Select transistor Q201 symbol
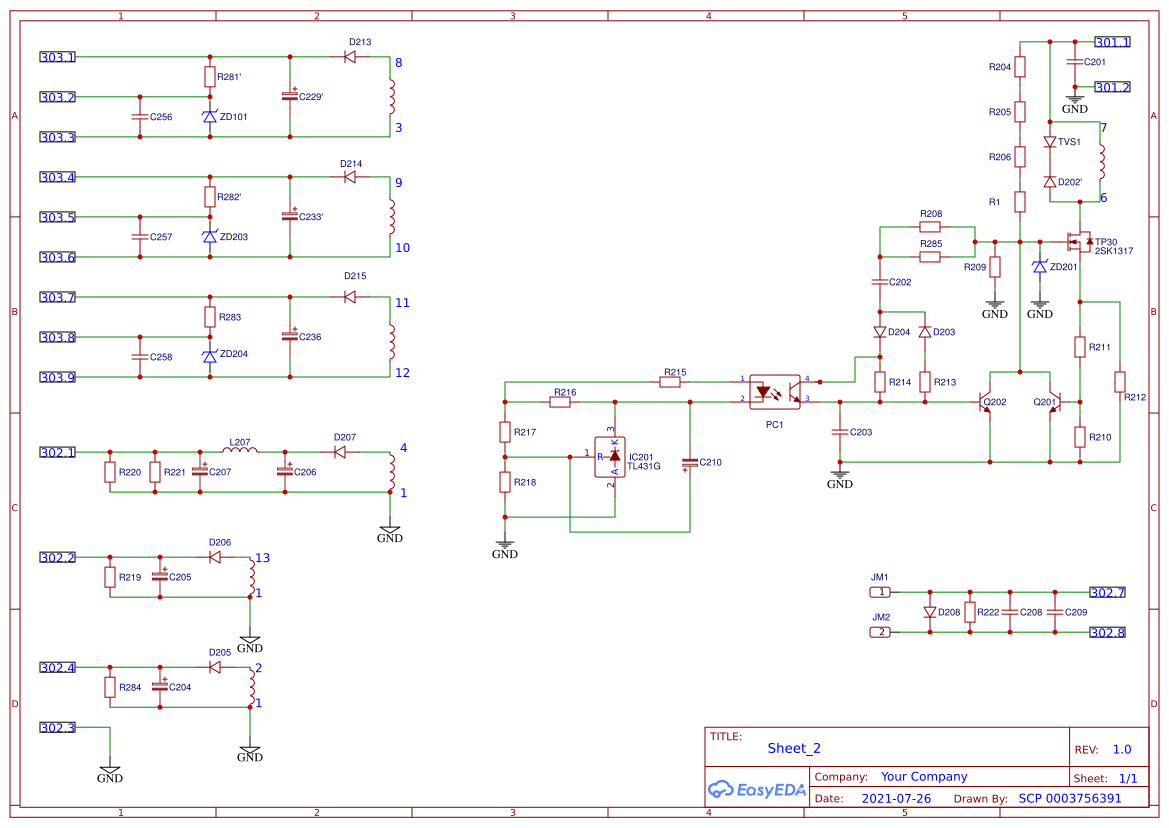 point(1060,403)
